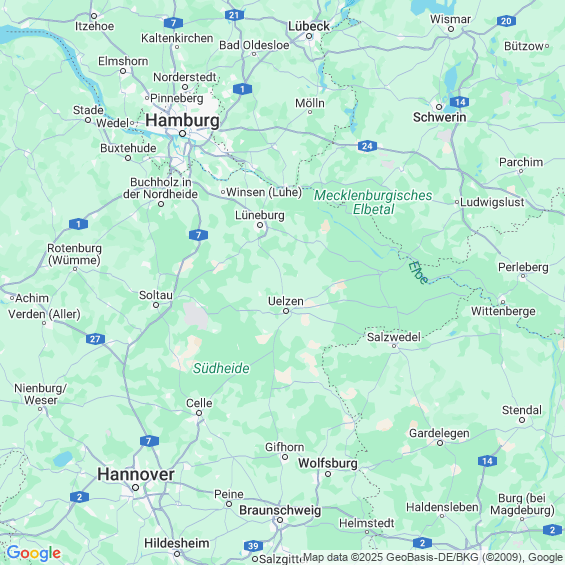Click the Uelzen town marker
Image resolution: width=565 pixels, height=565 pixels.
coord(286,311)
